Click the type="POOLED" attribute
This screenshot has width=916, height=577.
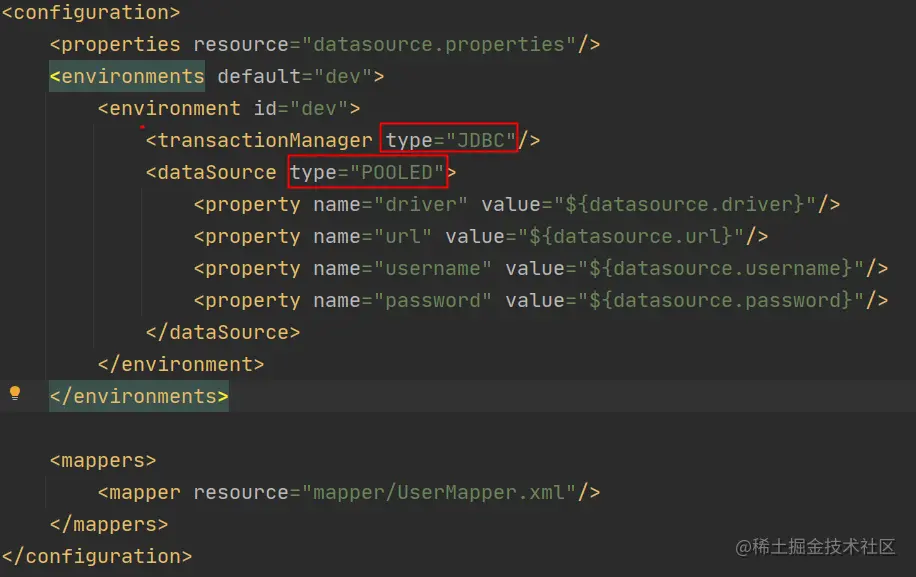tap(367, 173)
